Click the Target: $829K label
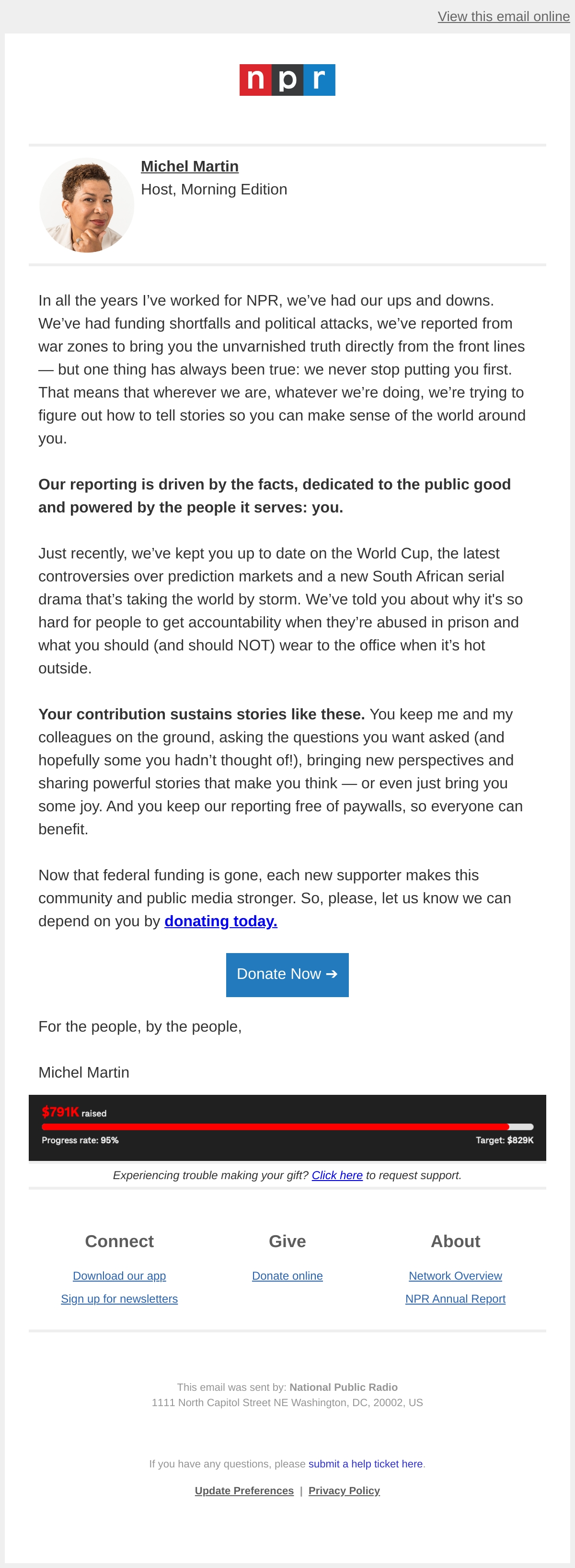 505,1140
